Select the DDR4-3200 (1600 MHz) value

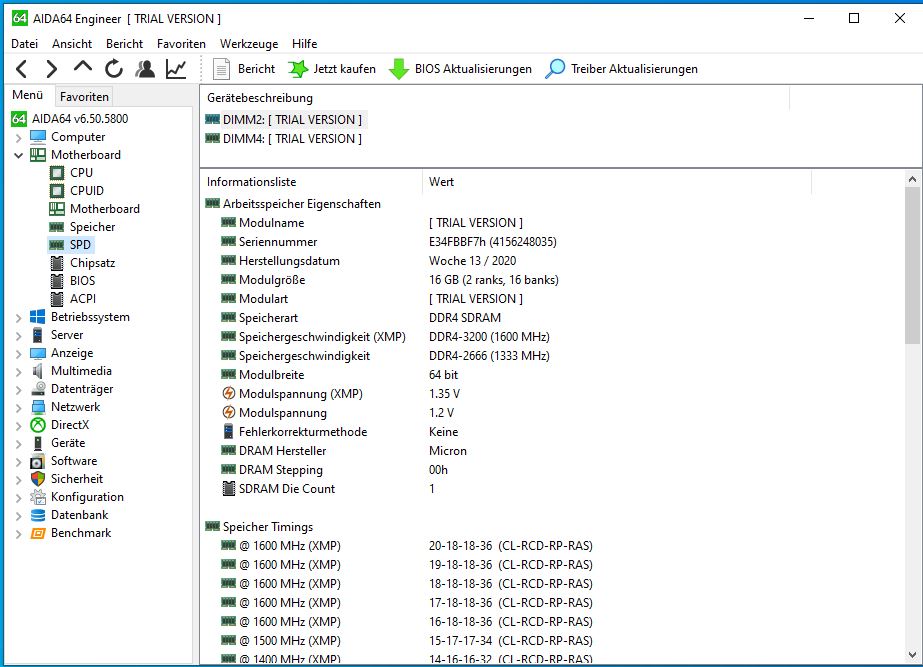[x=489, y=337]
